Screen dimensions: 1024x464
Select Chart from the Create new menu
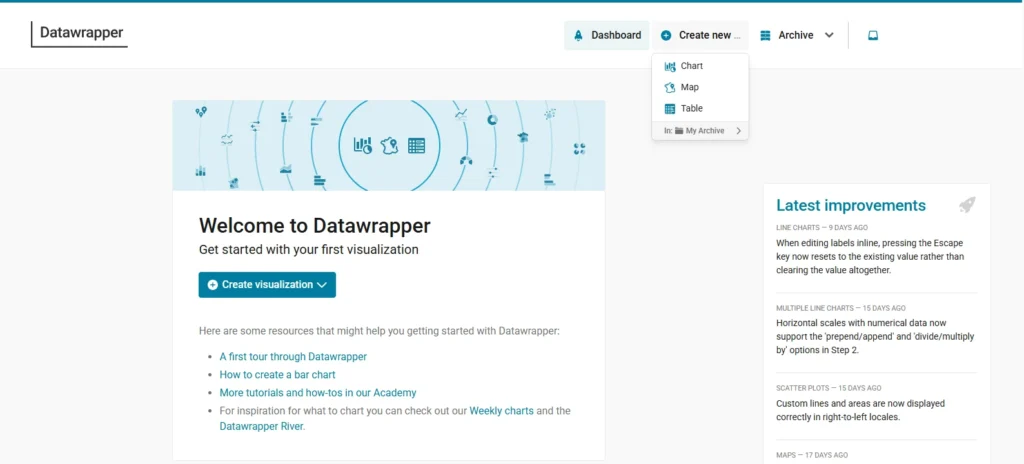click(x=700, y=66)
